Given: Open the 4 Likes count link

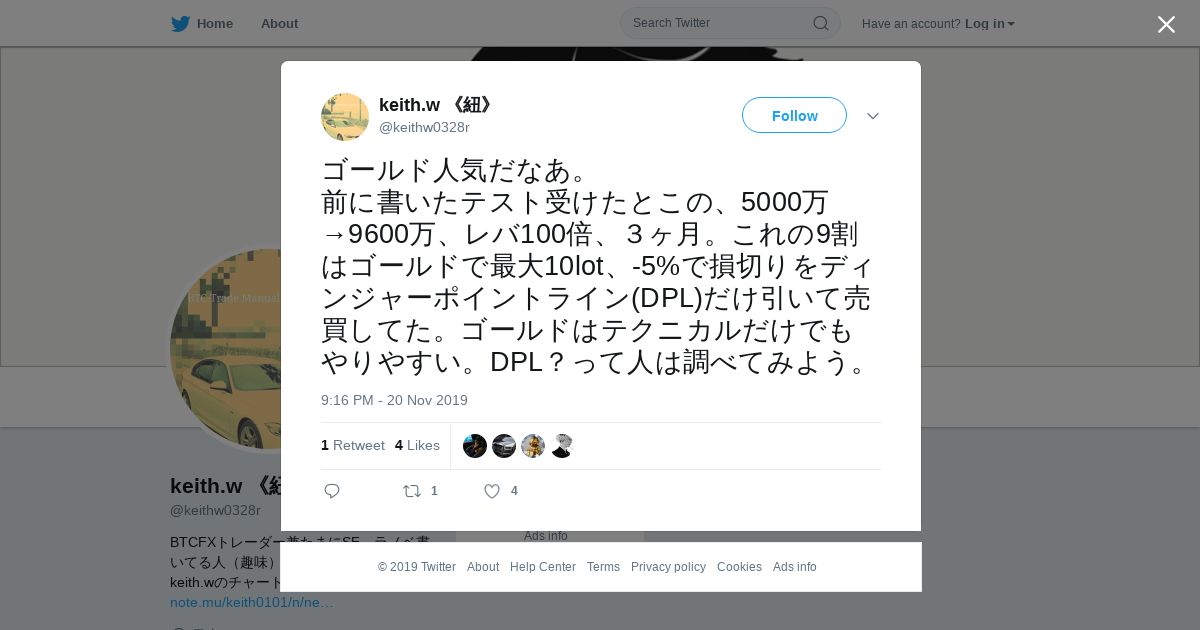Looking at the screenshot, I should 417,445.
